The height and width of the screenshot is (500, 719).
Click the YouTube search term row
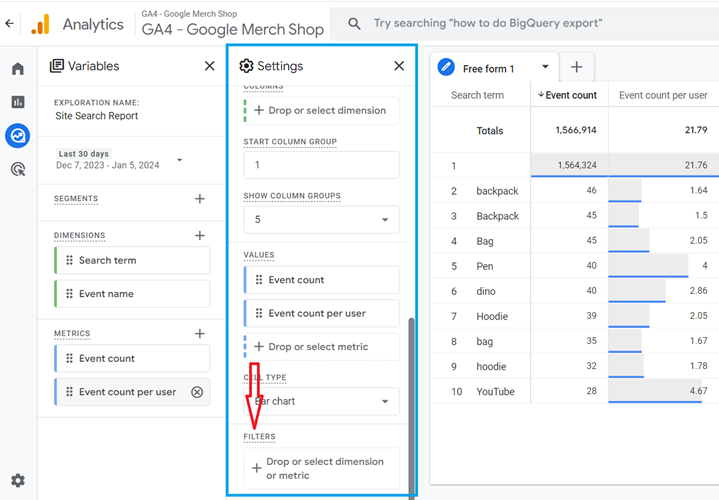pos(495,392)
